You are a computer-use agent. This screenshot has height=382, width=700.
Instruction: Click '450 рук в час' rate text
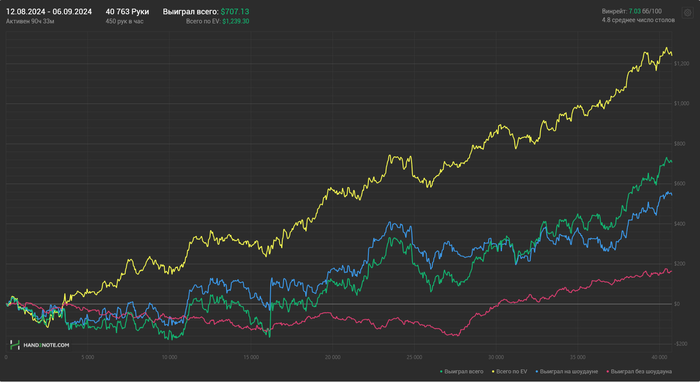point(125,21)
